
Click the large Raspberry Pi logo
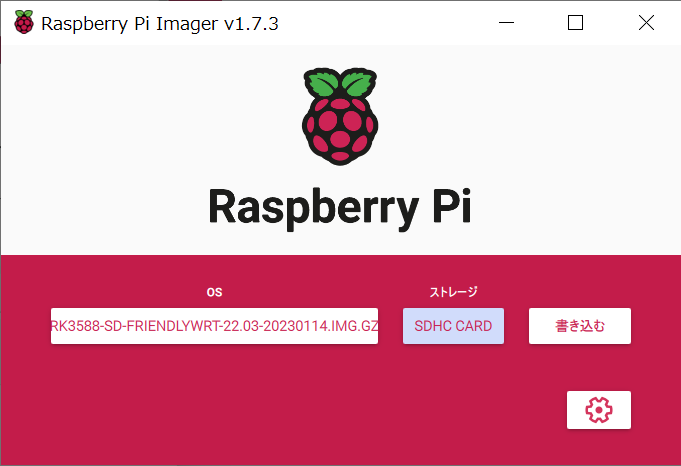point(340,116)
